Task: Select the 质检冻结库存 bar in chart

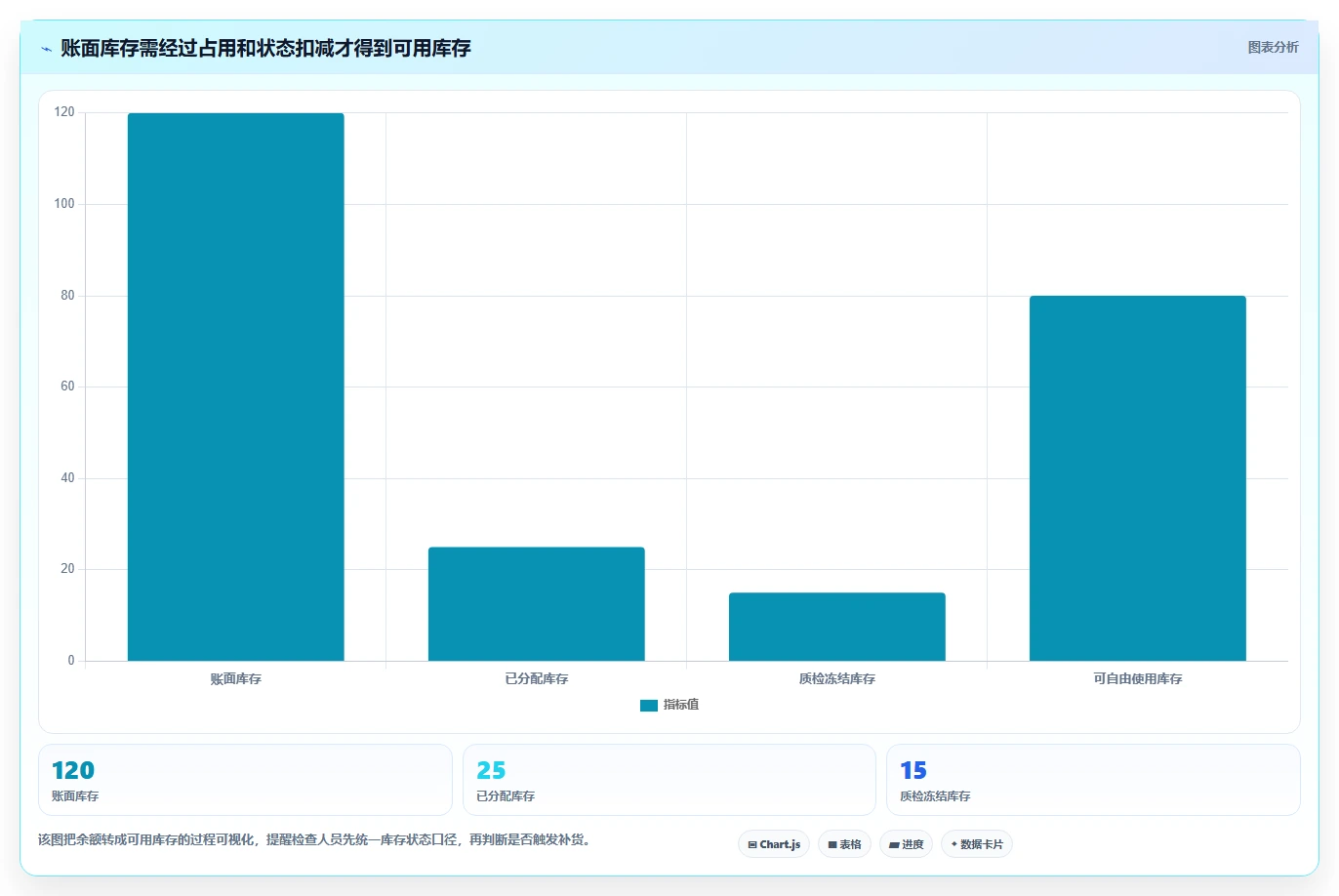Action: [837, 627]
